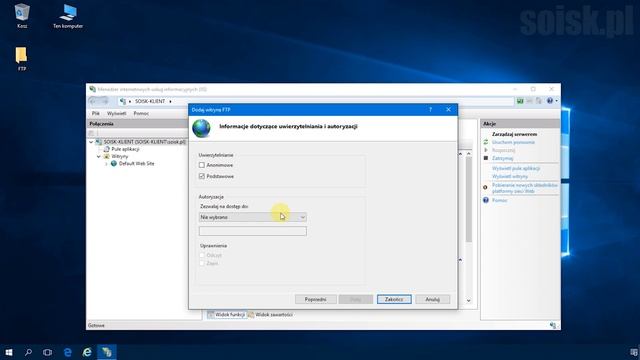Viewport: 640px width, 360px height.
Task: Collapse the SOISK-KLIENT server tree node
Action: (x=91, y=142)
